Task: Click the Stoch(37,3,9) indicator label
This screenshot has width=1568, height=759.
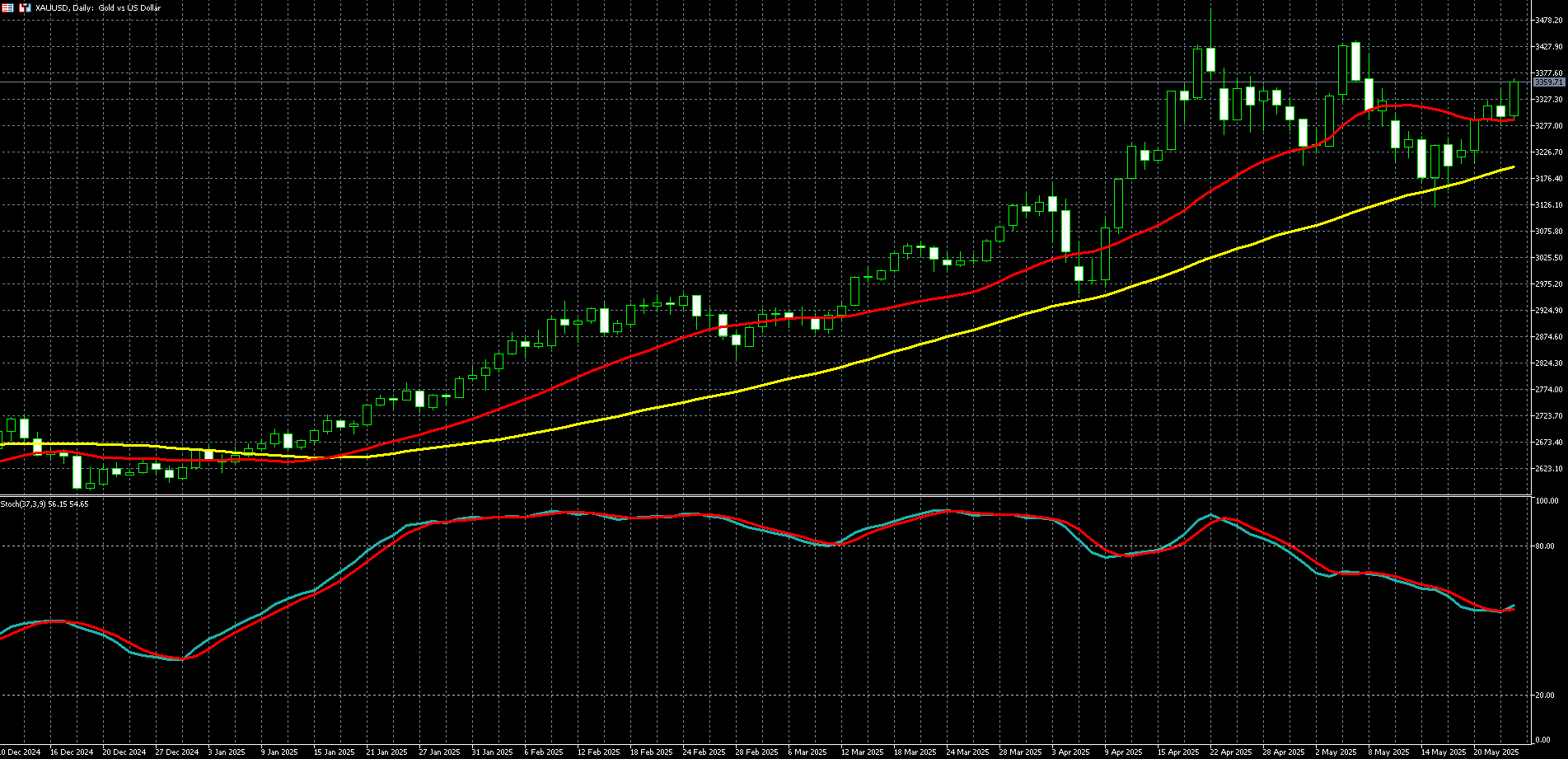Action: coord(44,504)
